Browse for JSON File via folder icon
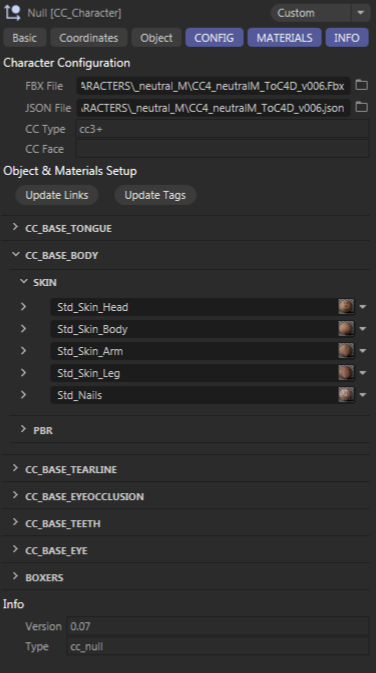Screen dimensions: 376x673 pos(362,107)
